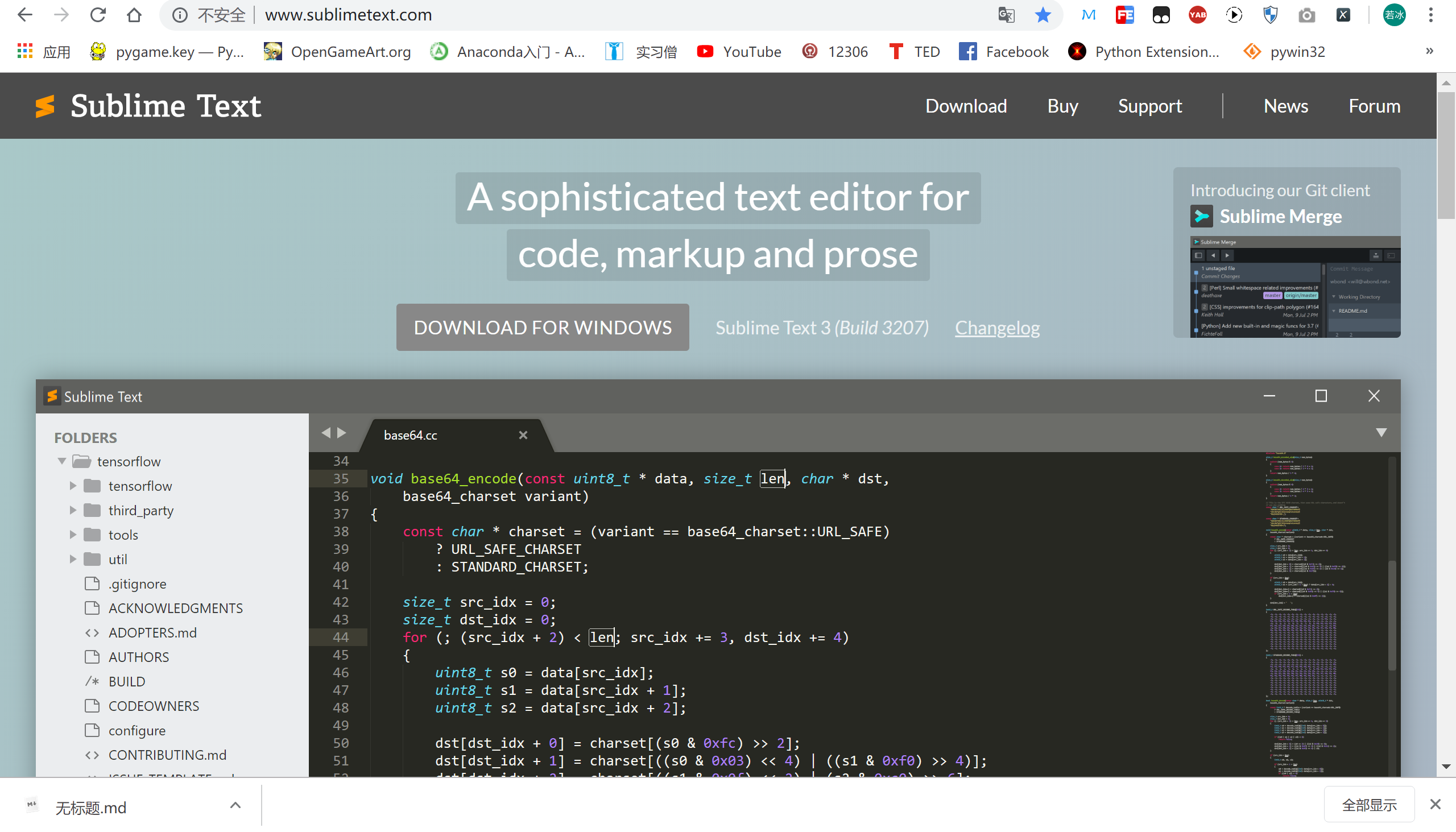This screenshot has width=1456, height=832.
Task: Open the blue M extension
Action: [1089, 15]
